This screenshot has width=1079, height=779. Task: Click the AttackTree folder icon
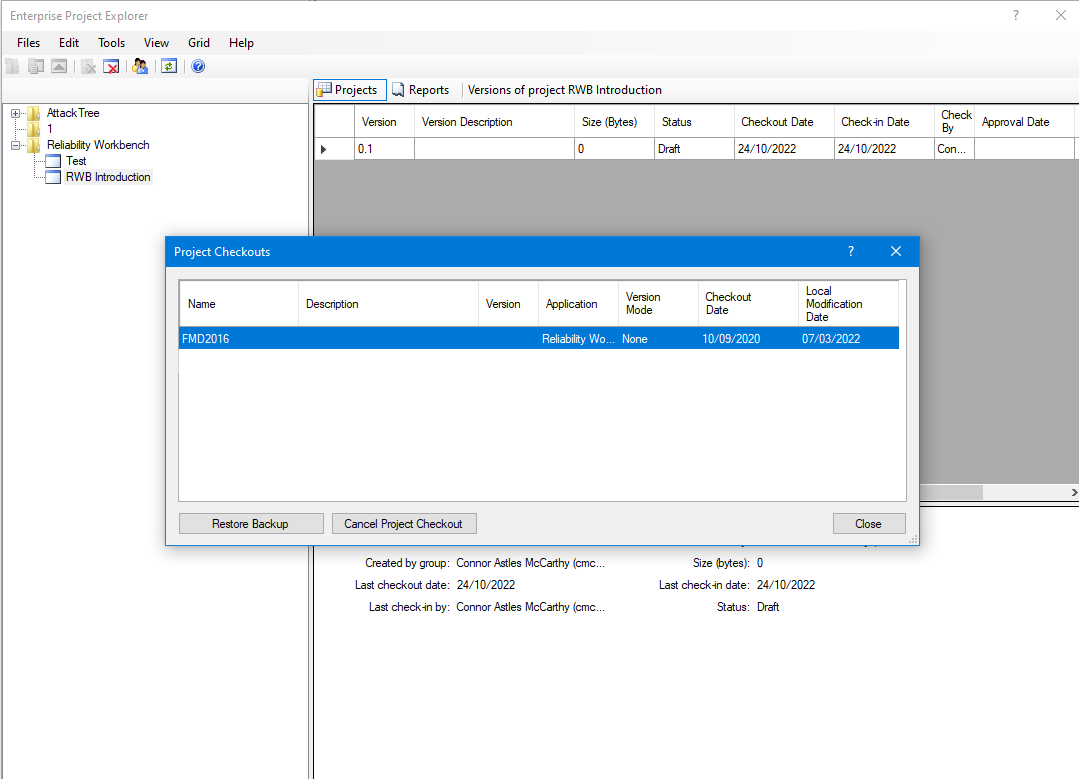[34, 113]
